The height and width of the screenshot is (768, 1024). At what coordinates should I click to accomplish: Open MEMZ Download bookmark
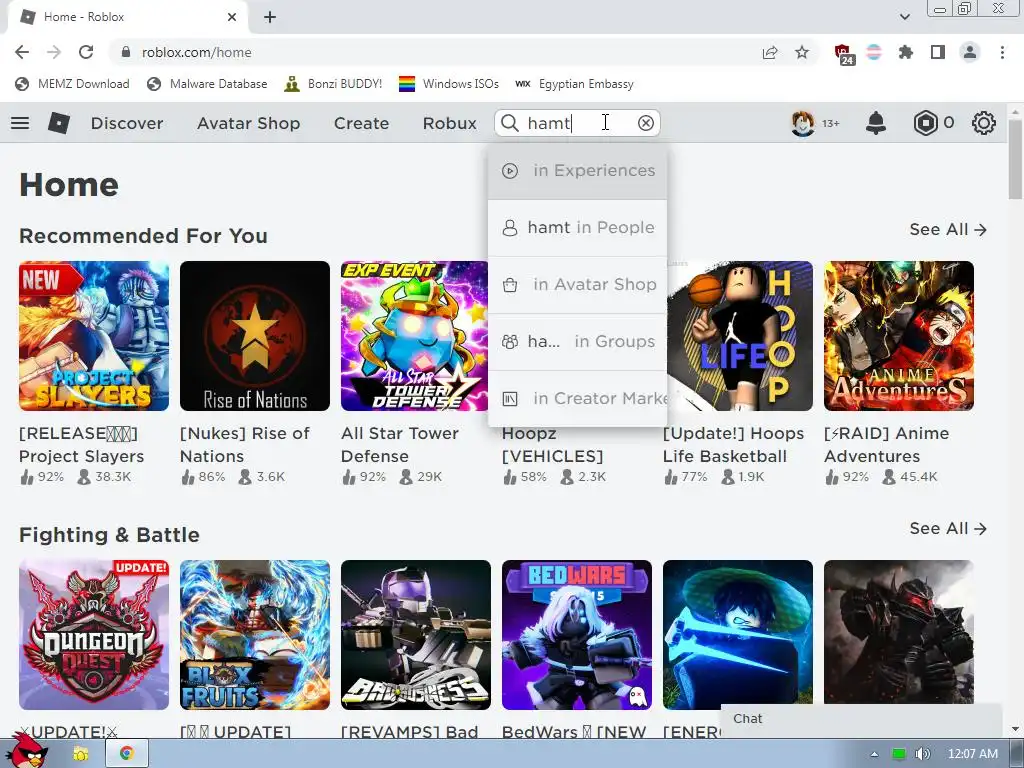pos(72,84)
